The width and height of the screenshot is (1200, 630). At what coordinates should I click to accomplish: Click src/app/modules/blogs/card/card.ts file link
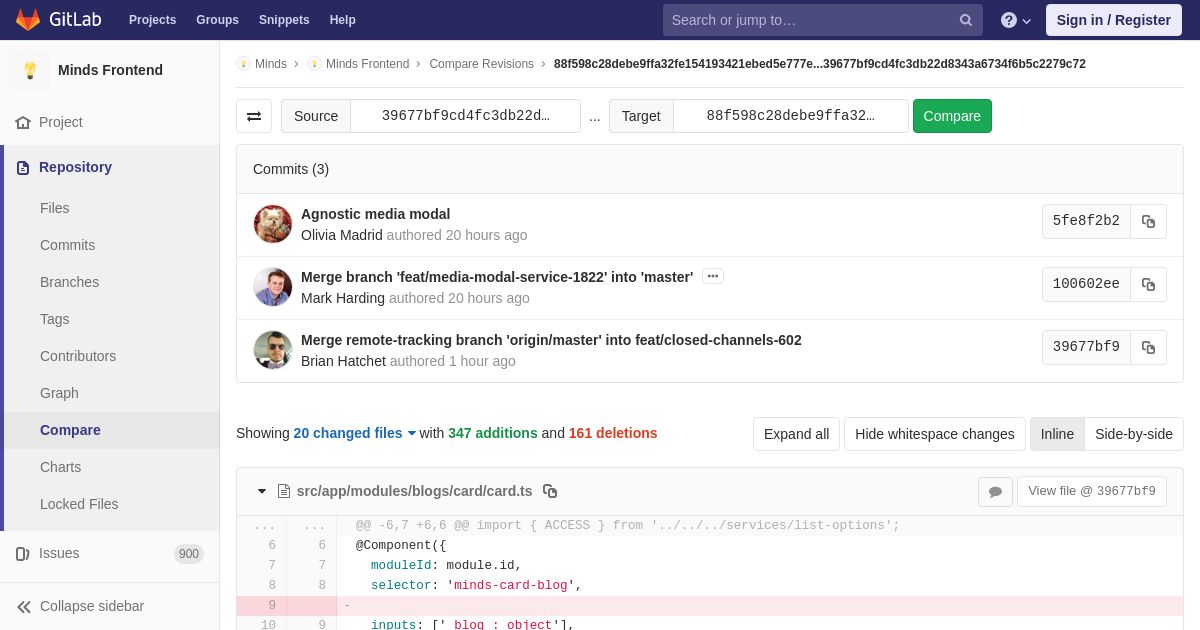point(414,491)
